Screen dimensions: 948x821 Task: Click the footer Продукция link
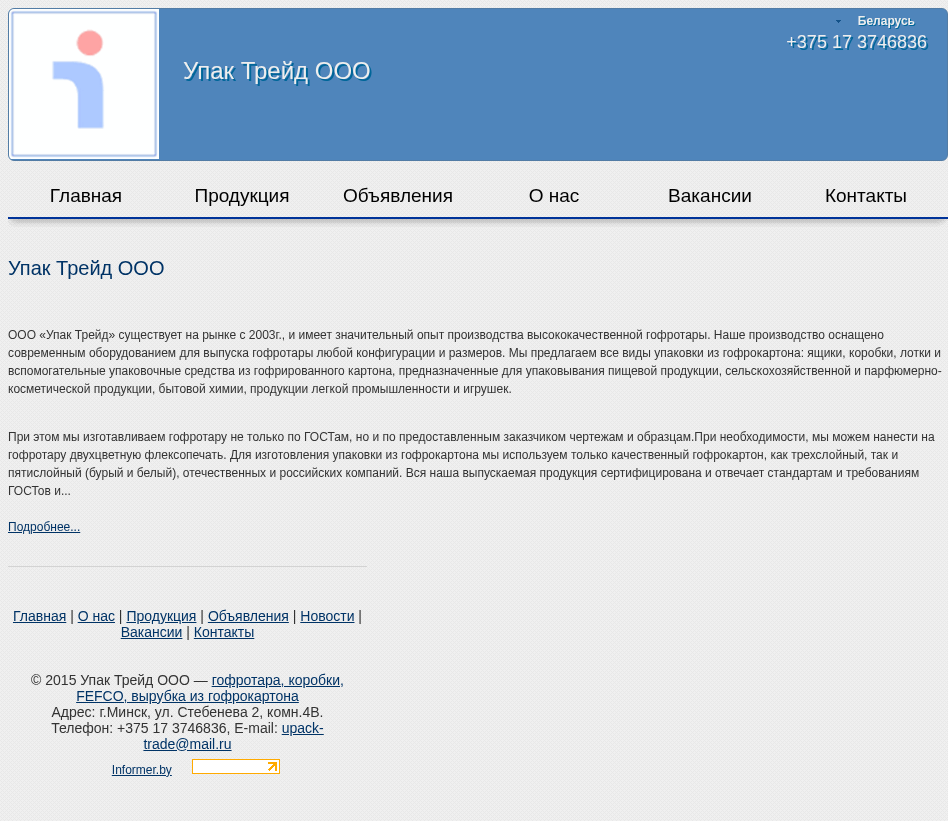point(161,616)
